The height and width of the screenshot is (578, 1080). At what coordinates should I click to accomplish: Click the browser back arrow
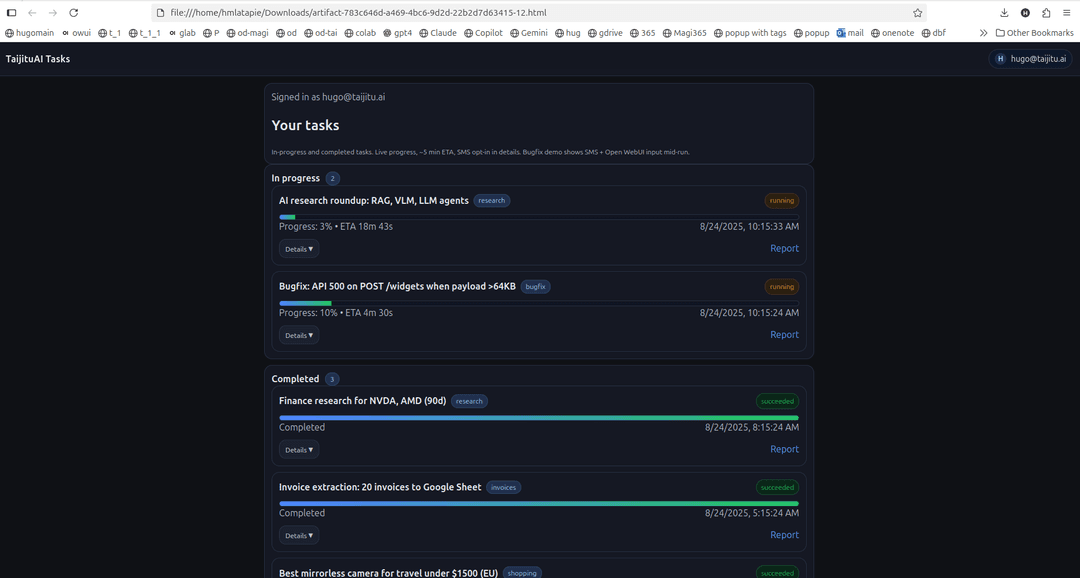click(x=32, y=13)
